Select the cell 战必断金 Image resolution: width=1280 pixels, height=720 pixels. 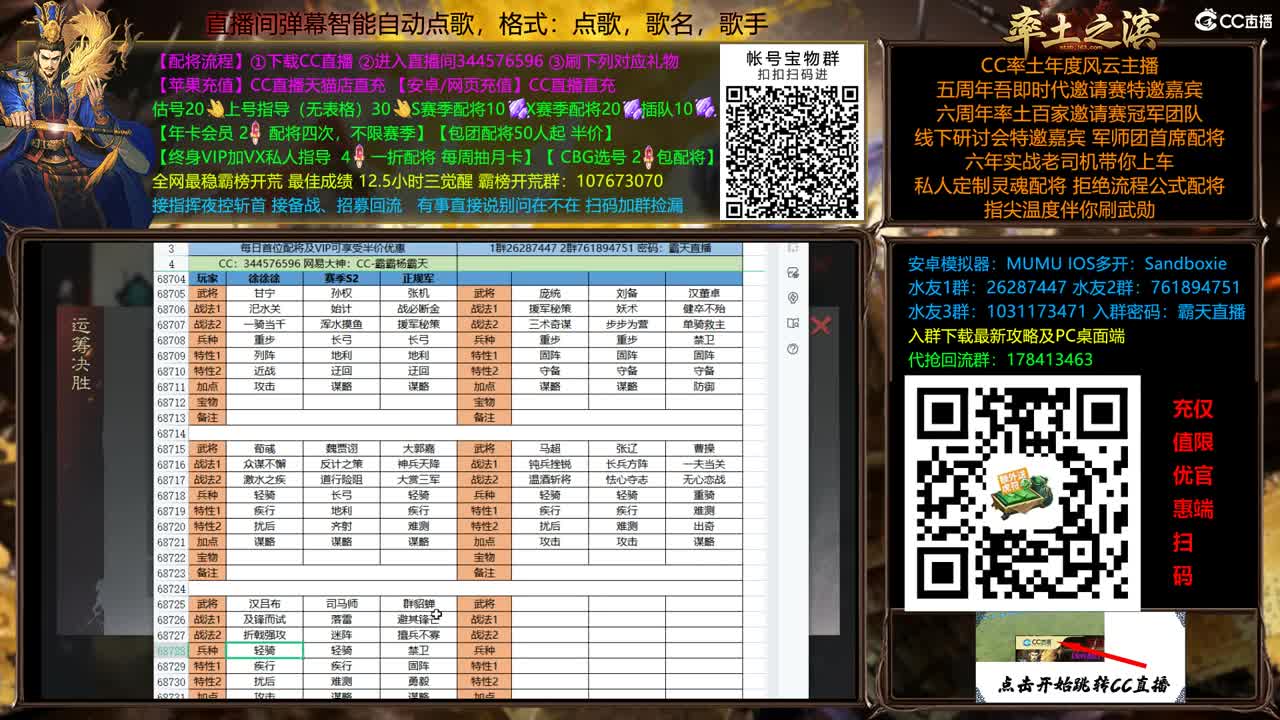click(418, 309)
